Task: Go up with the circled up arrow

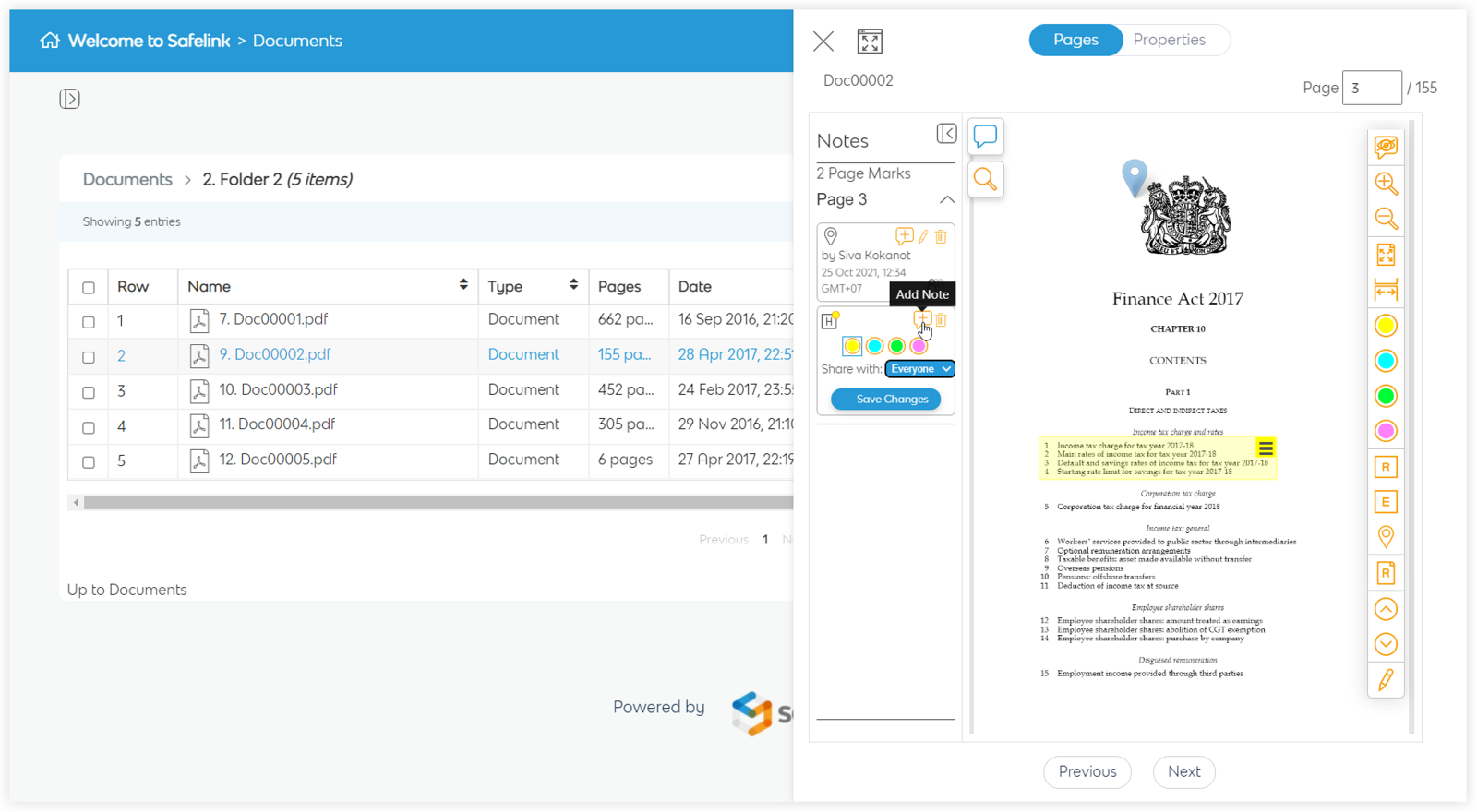Action: pos(1386,609)
